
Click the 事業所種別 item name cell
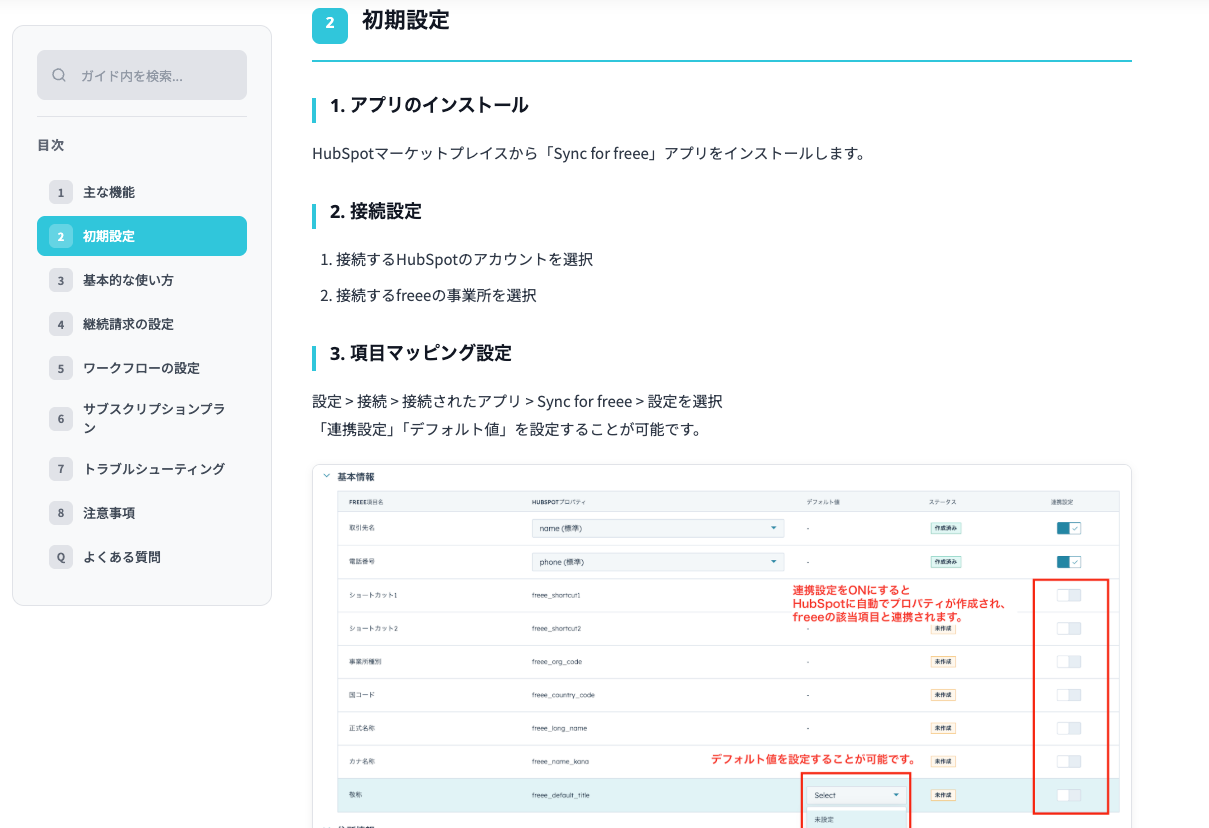click(x=363, y=661)
